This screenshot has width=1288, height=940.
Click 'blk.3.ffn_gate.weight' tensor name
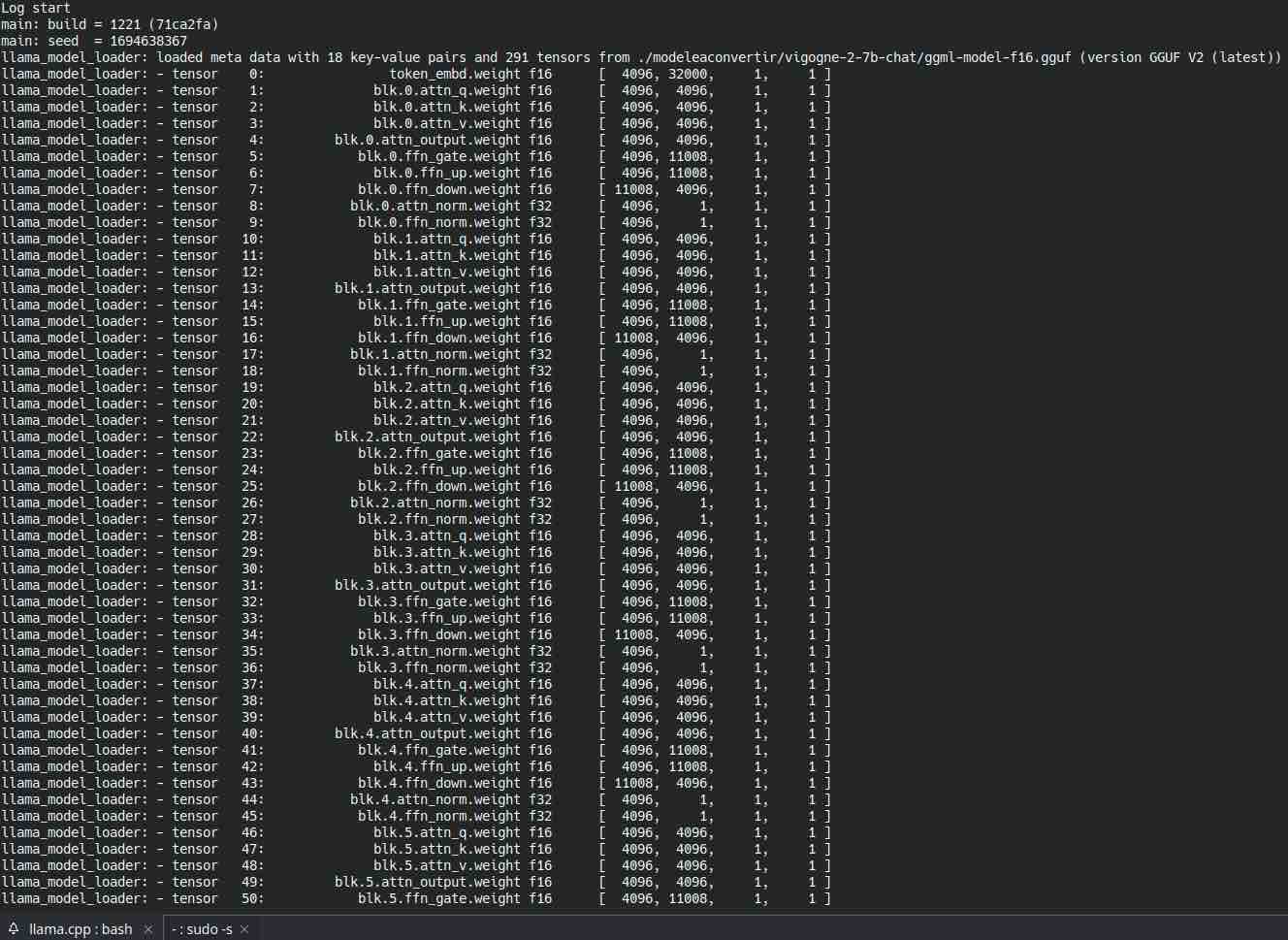click(x=440, y=601)
